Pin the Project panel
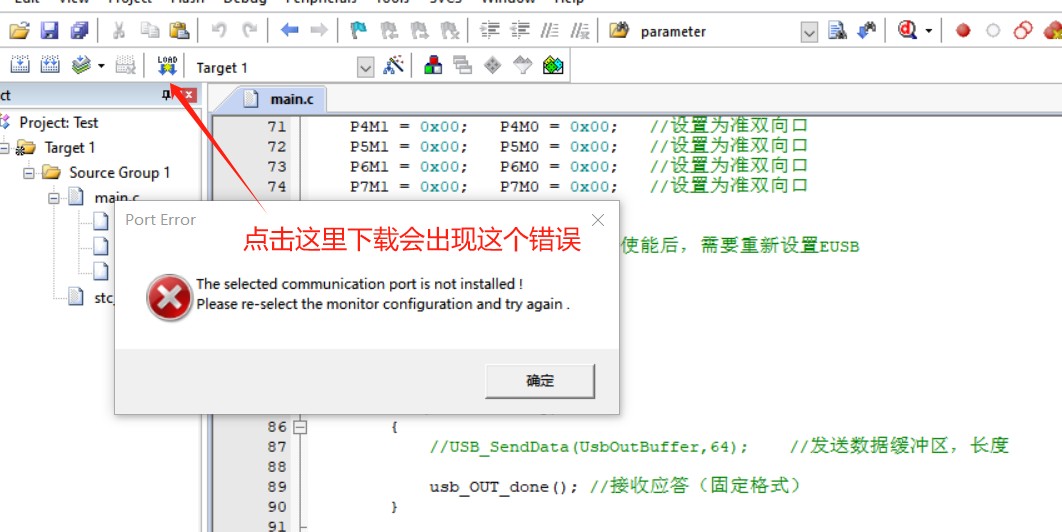Viewport: 1062px width, 532px height. click(x=167, y=96)
